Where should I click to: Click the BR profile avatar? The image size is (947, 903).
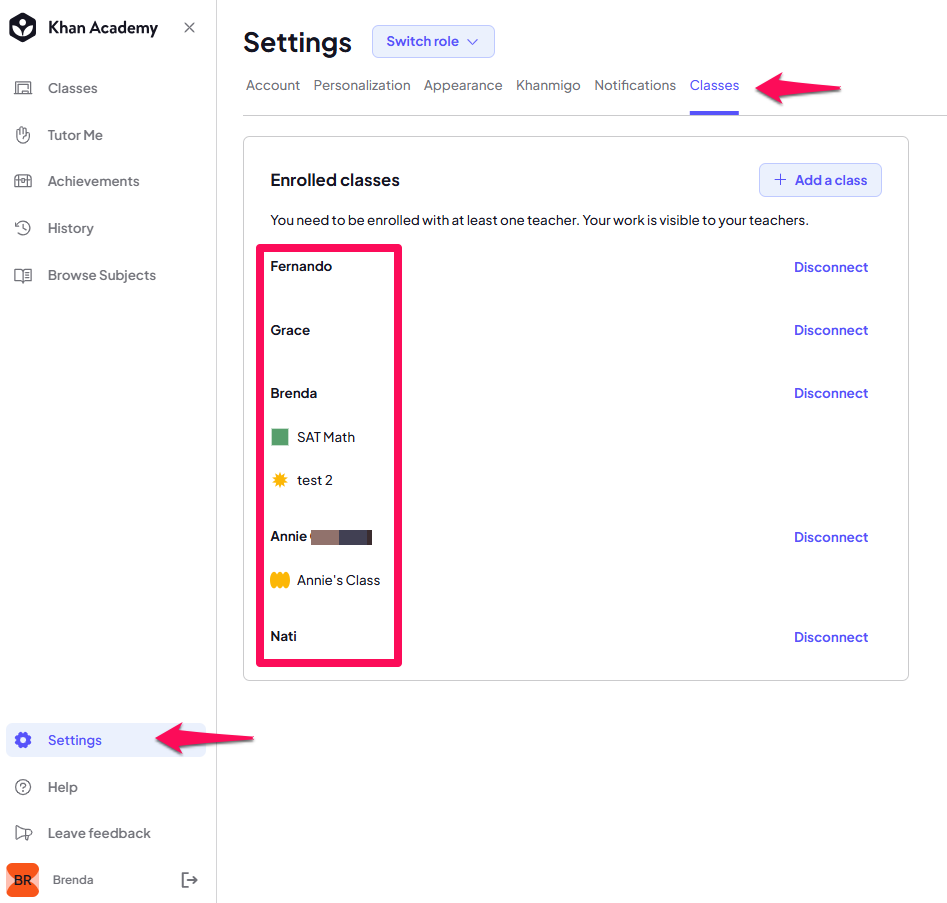click(x=23, y=880)
